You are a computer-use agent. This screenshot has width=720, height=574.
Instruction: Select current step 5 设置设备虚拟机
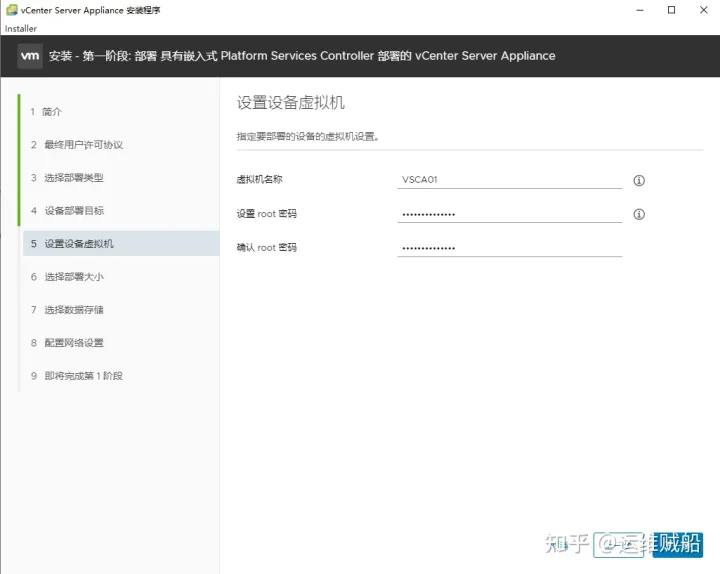pyautogui.click(x=79, y=244)
